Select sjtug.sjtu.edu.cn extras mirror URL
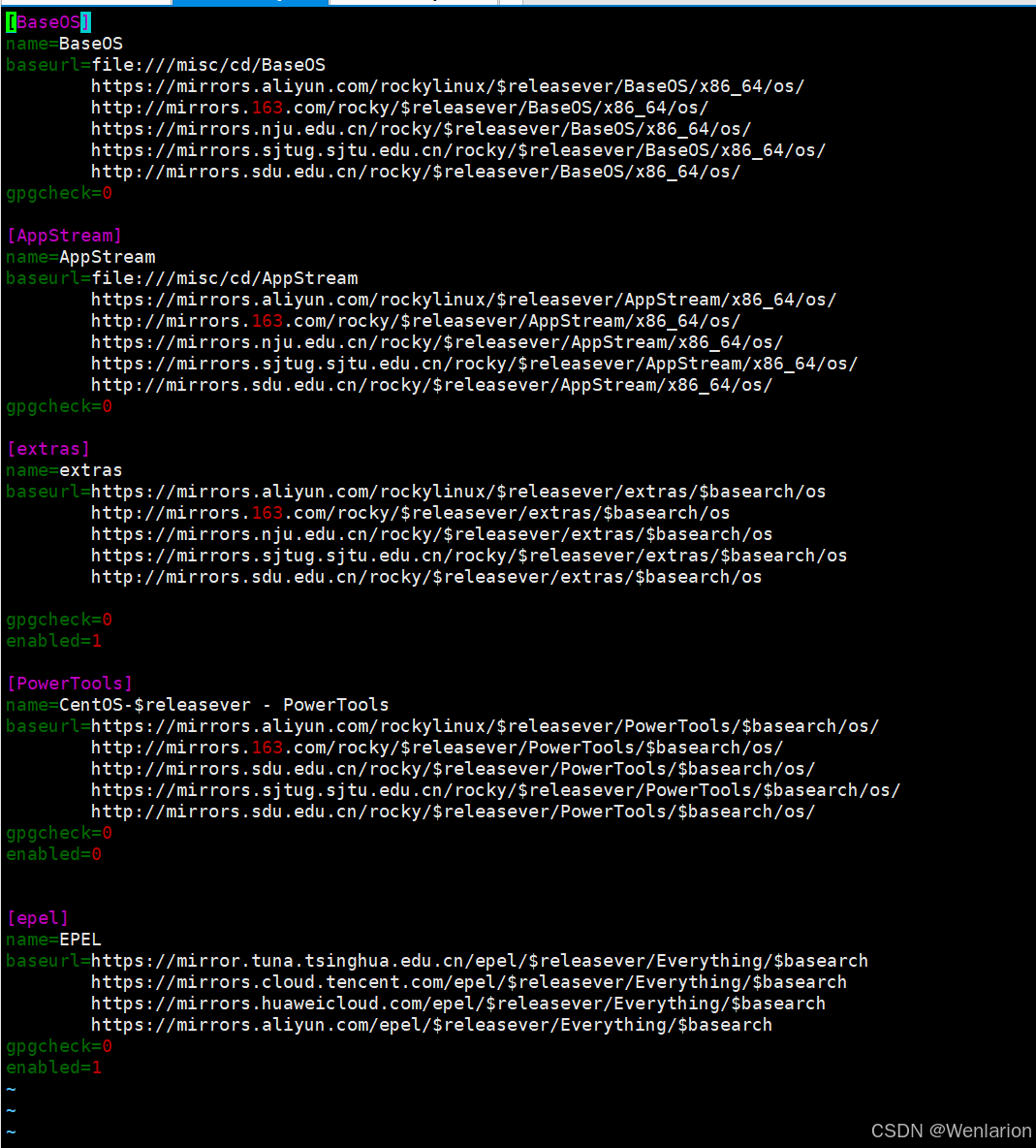 [470, 555]
